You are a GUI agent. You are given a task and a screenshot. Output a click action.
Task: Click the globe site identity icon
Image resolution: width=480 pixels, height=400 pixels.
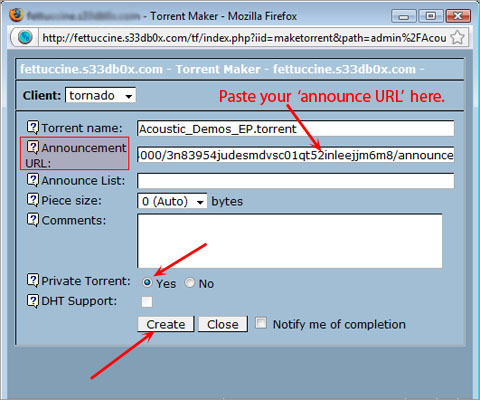click(x=25, y=37)
